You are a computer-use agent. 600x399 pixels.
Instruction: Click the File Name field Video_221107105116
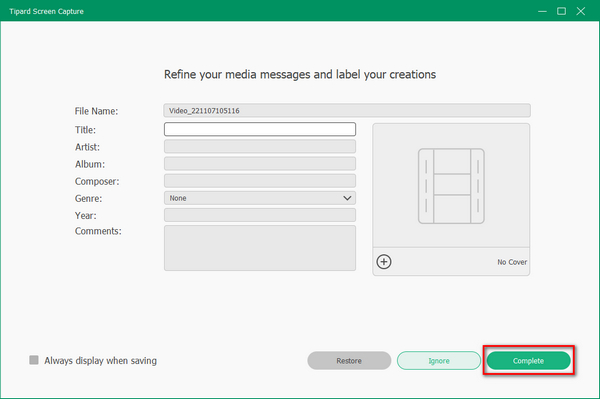347,111
